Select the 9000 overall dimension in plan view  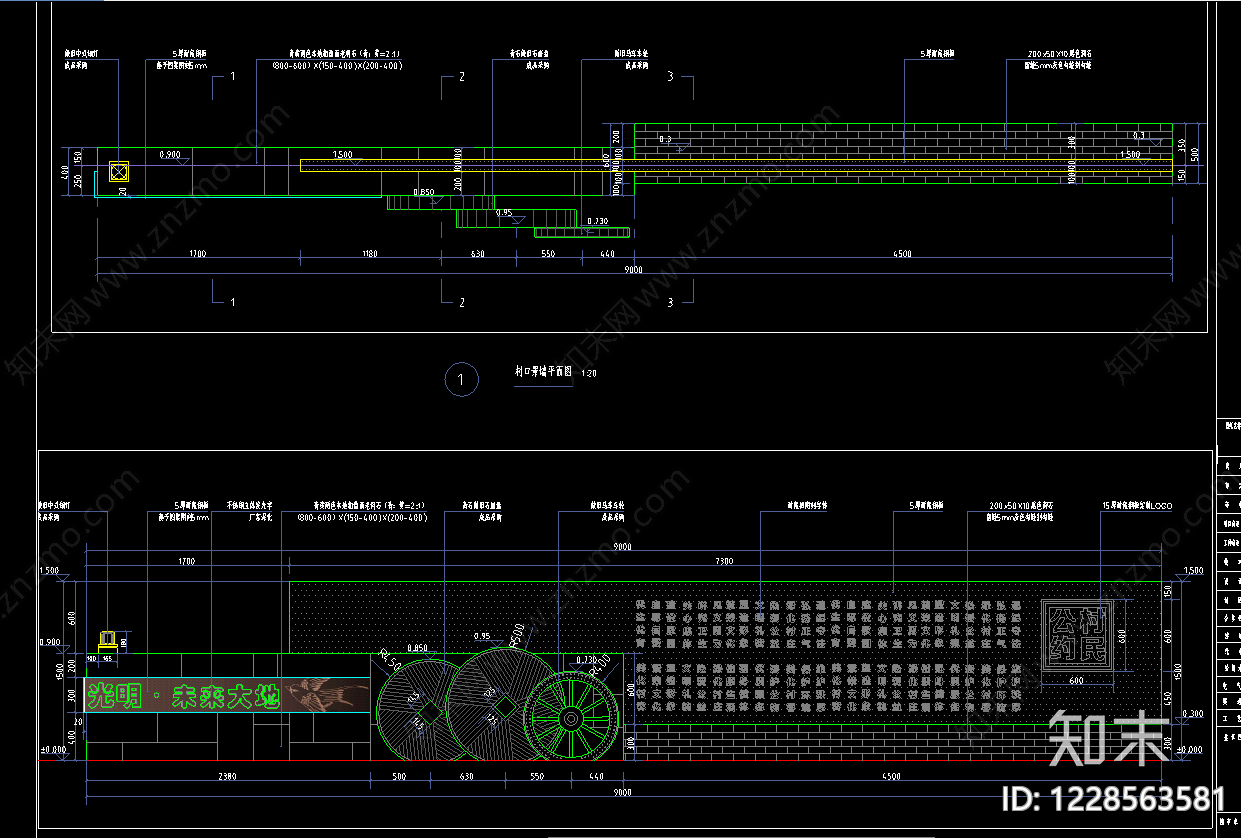click(x=633, y=270)
